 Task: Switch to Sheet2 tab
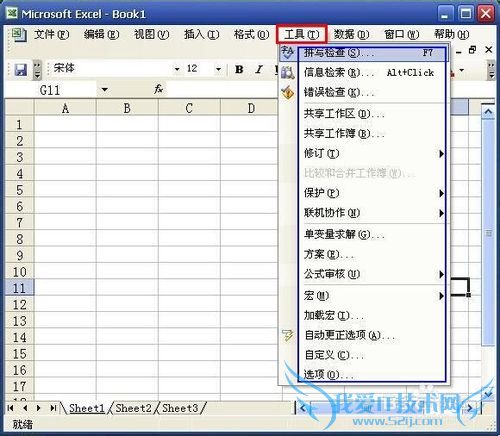pyautogui.click(x=133, y=408)
